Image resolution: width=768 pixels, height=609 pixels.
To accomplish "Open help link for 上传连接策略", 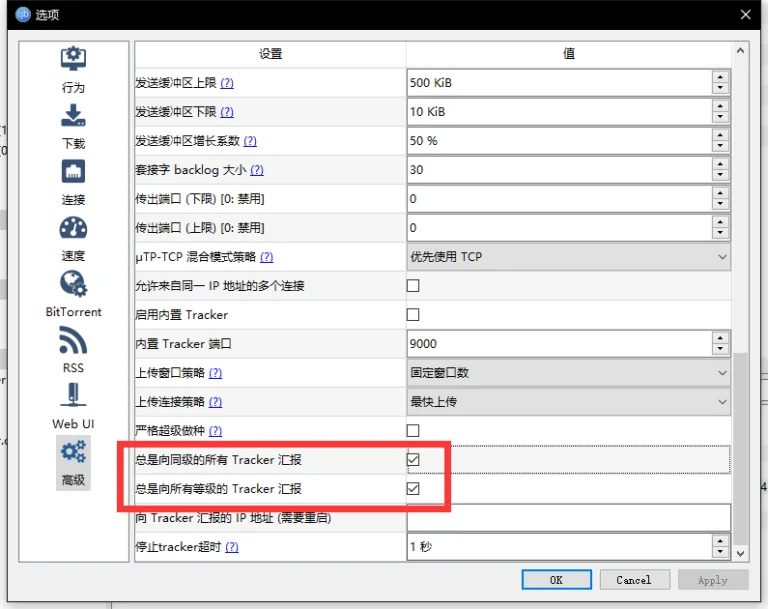I will tap(215, 402).
